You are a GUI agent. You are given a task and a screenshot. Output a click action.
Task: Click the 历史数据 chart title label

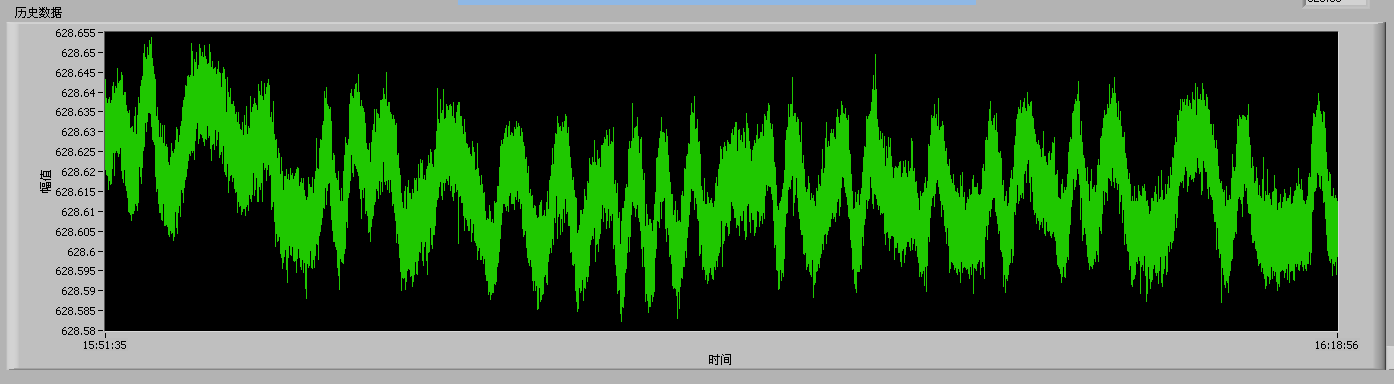pos(38,13)
